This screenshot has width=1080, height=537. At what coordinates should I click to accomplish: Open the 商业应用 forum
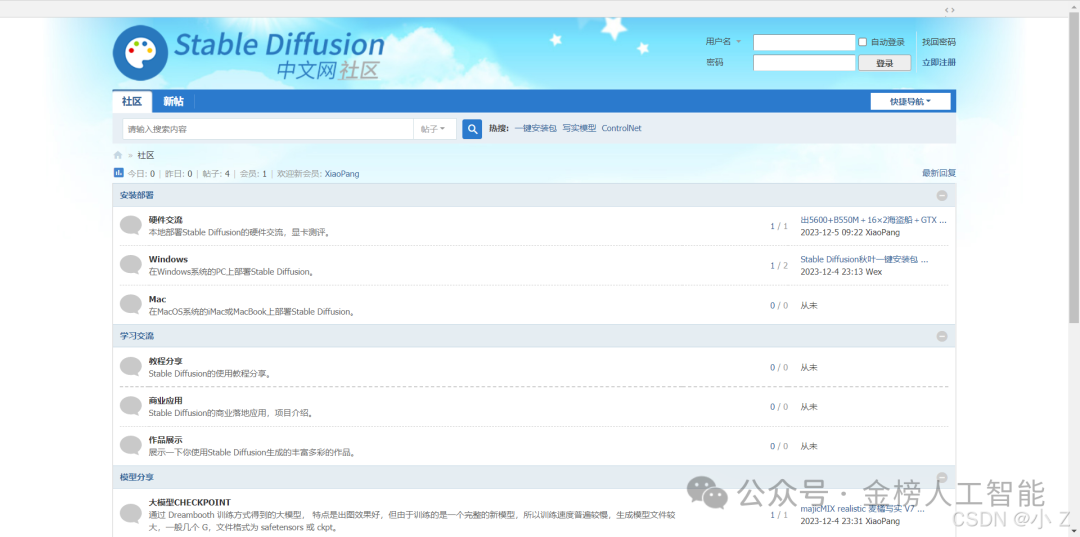tap(165, 401)
